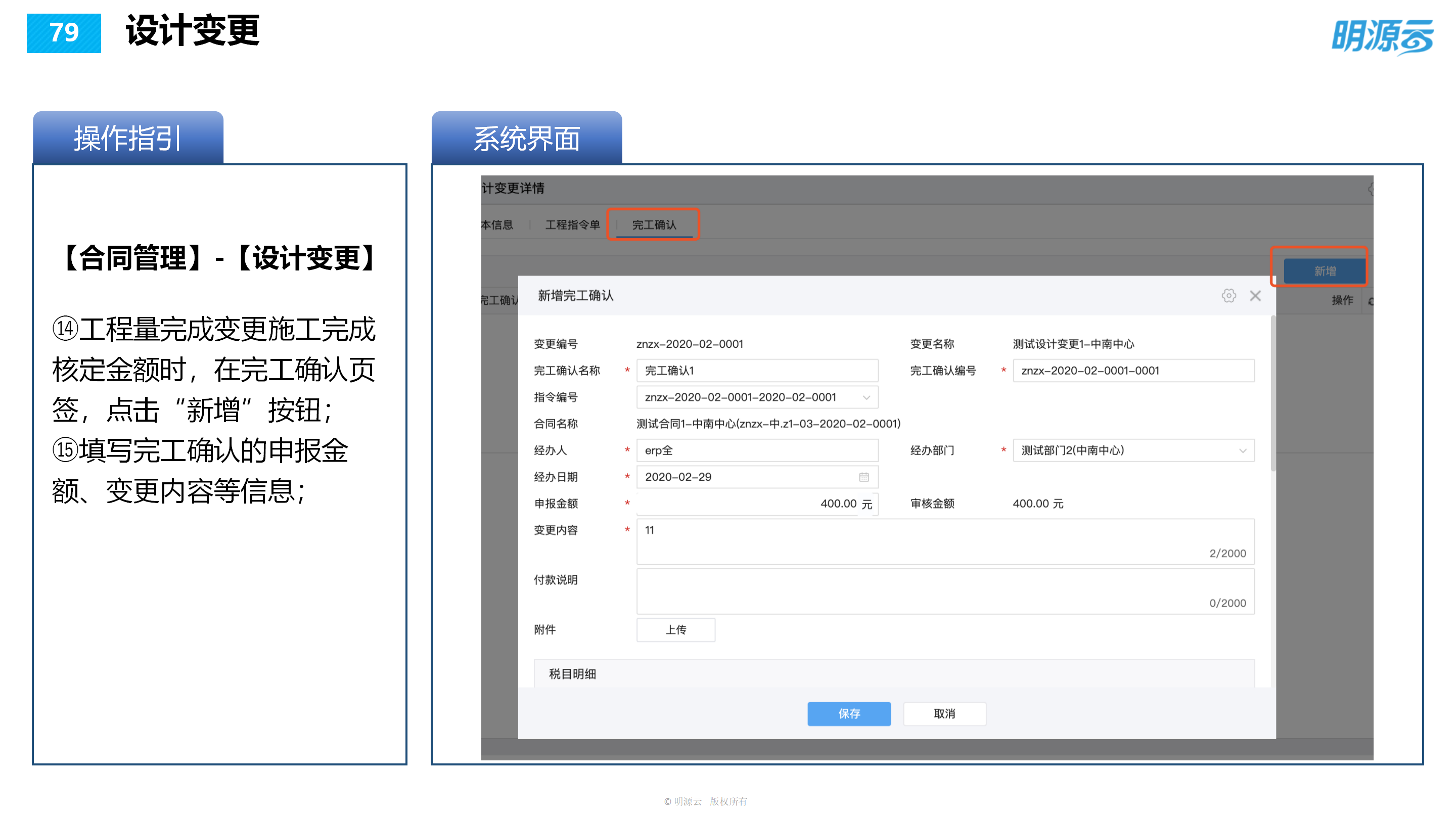The width and height of the screenshot is (1456, 817).
Task: Click the 上传 button to add attachment
Action: (x=676, y=630)
